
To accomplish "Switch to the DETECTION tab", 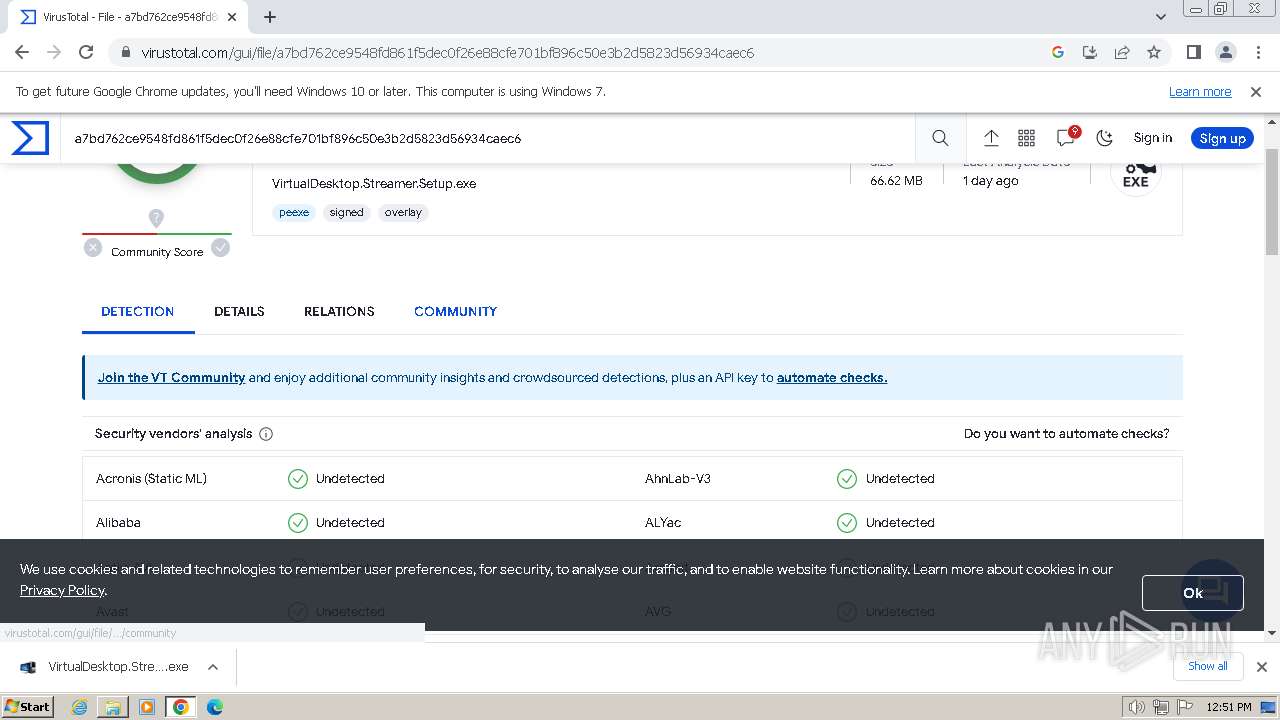I will [137, 311].
